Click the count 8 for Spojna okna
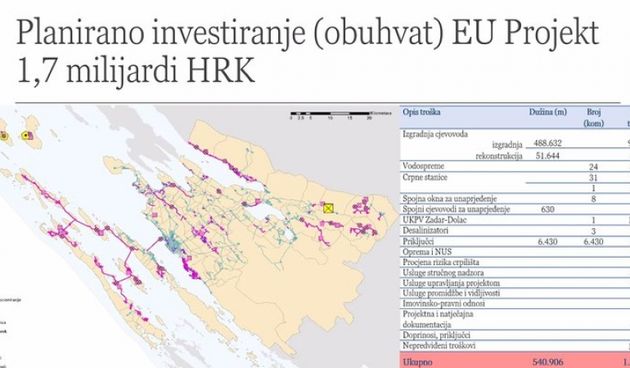The height and width of the screenshot is (368, 630). [x=593, y=199]
